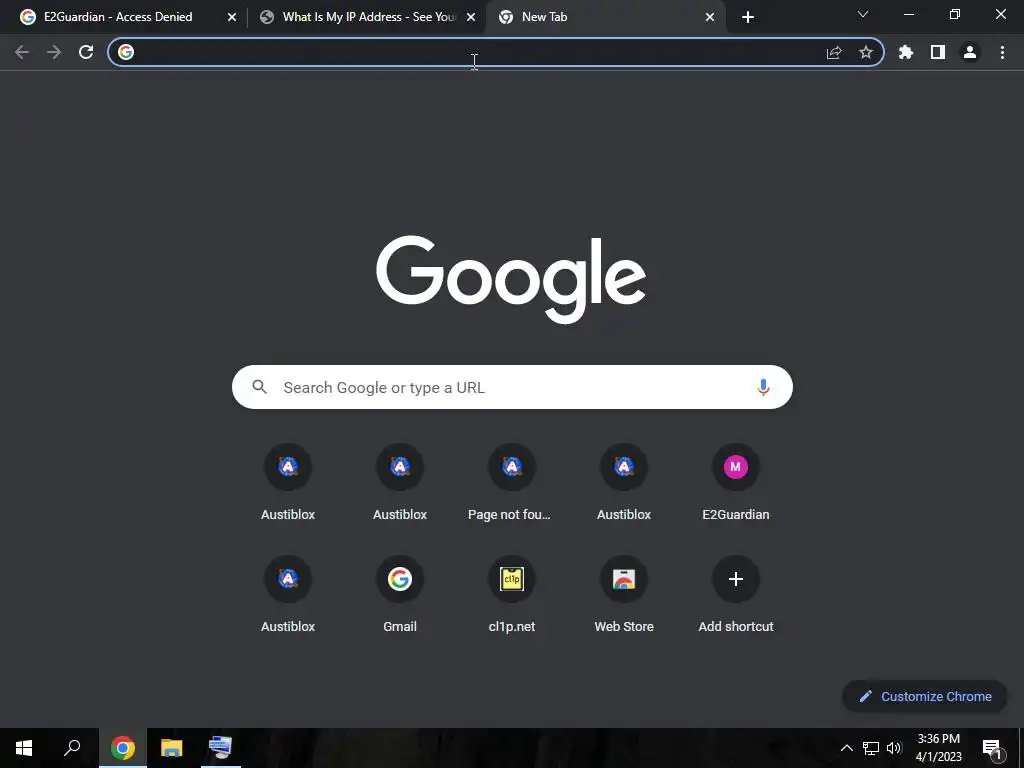Click the remote desktop app in taskbar
The width and height of the screenshot is (1024, 768).
[x=221, y=748]
